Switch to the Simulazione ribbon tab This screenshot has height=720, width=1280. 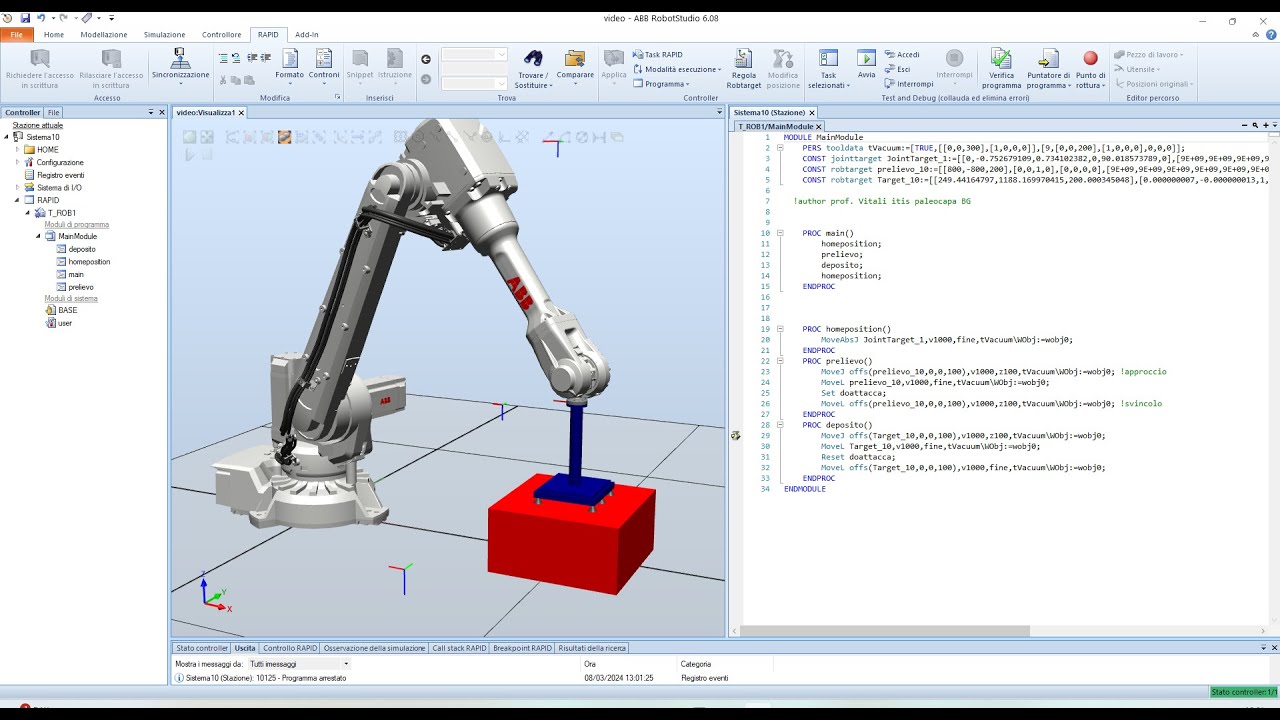point(164,34)
